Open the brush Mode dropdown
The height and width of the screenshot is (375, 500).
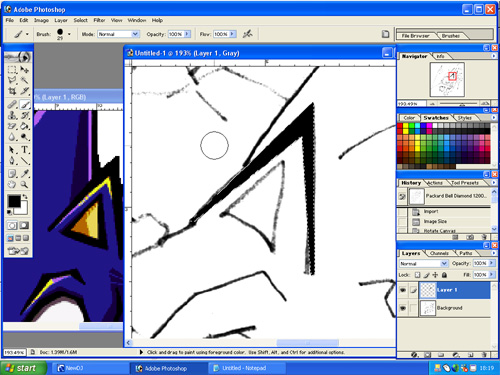click(118, 34)
